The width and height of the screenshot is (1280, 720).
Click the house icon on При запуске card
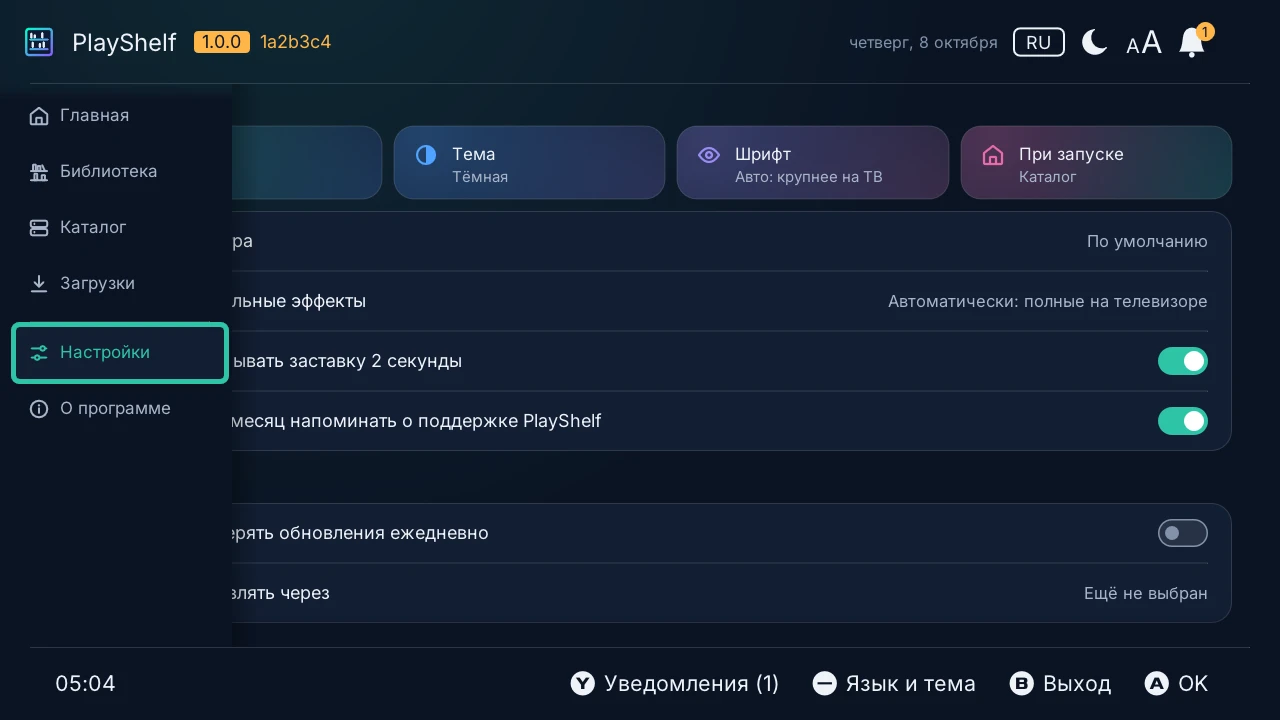[993, 154]
